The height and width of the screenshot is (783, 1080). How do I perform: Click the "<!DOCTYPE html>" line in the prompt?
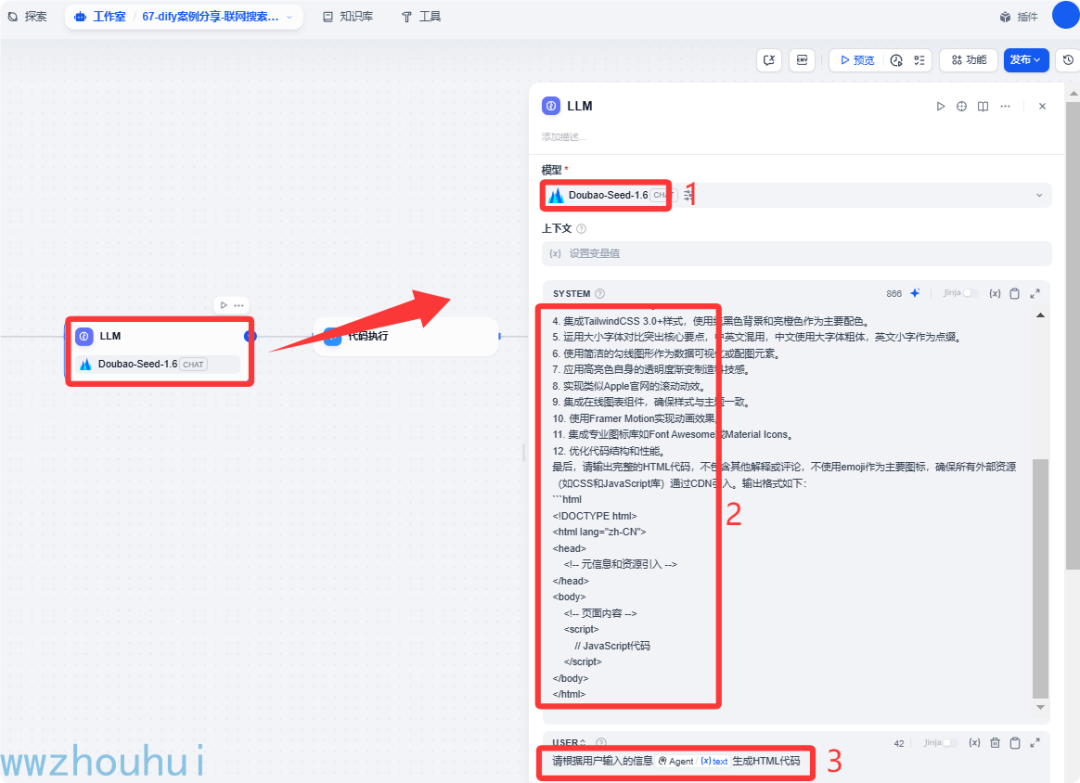click(x=594, y=516)
